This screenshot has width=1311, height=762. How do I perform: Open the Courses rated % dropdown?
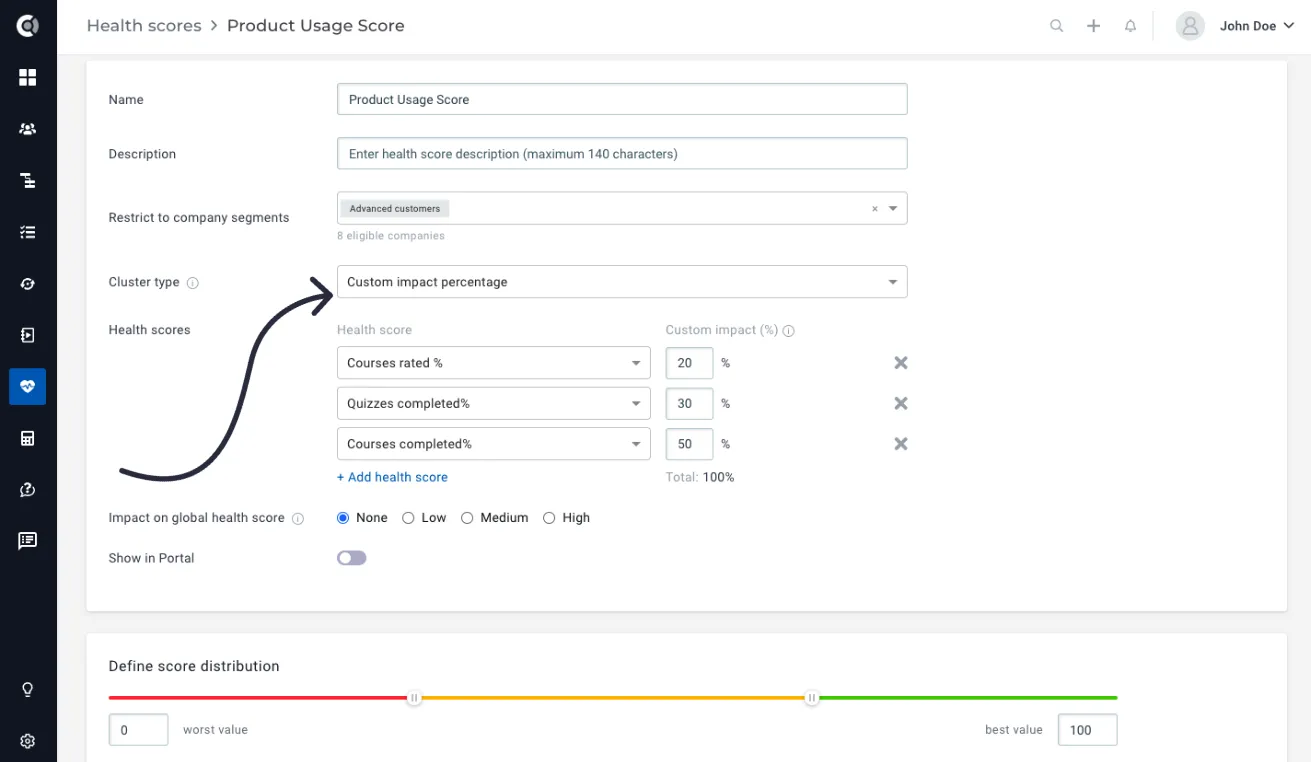(x=494, y=363)
